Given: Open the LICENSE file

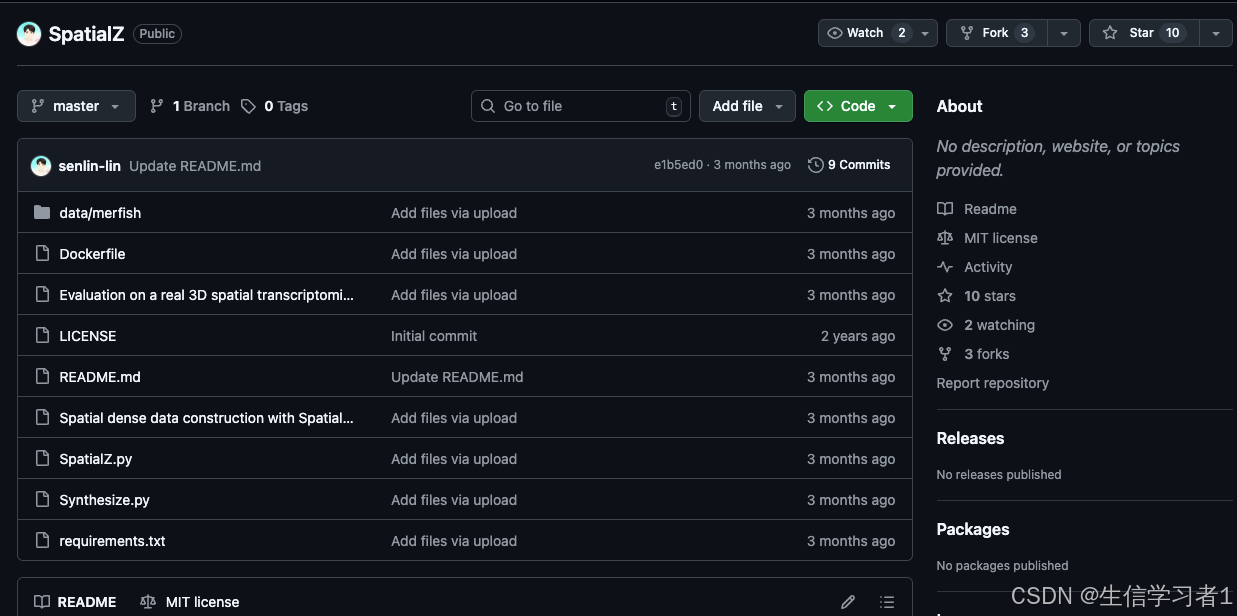Looking at the screenshot, I should (x=88, y=336).
